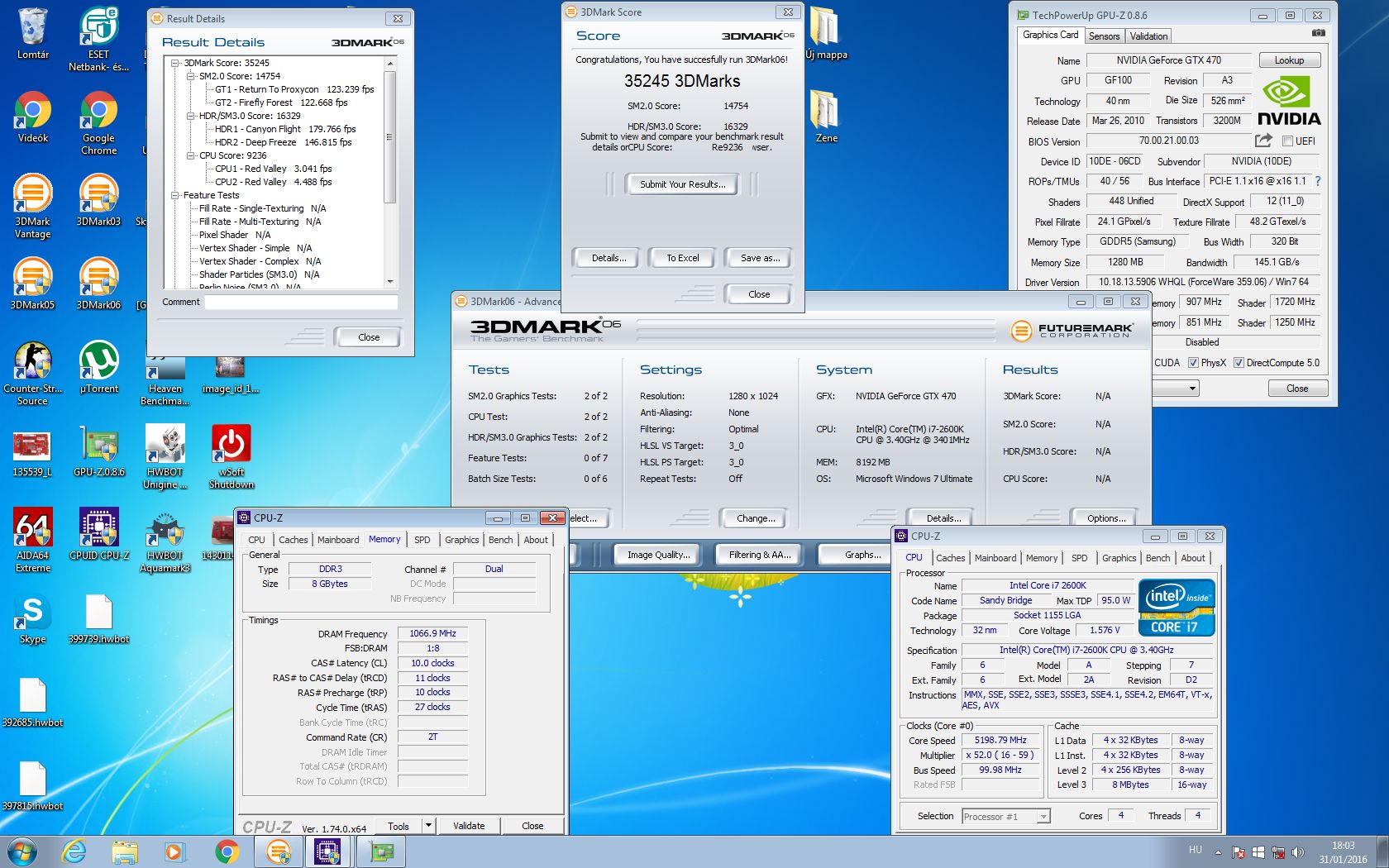Screen dimensions: 1389x868
Task: Select the CPUID CPU-Z desktop icon
Action: tap(98, 534)
